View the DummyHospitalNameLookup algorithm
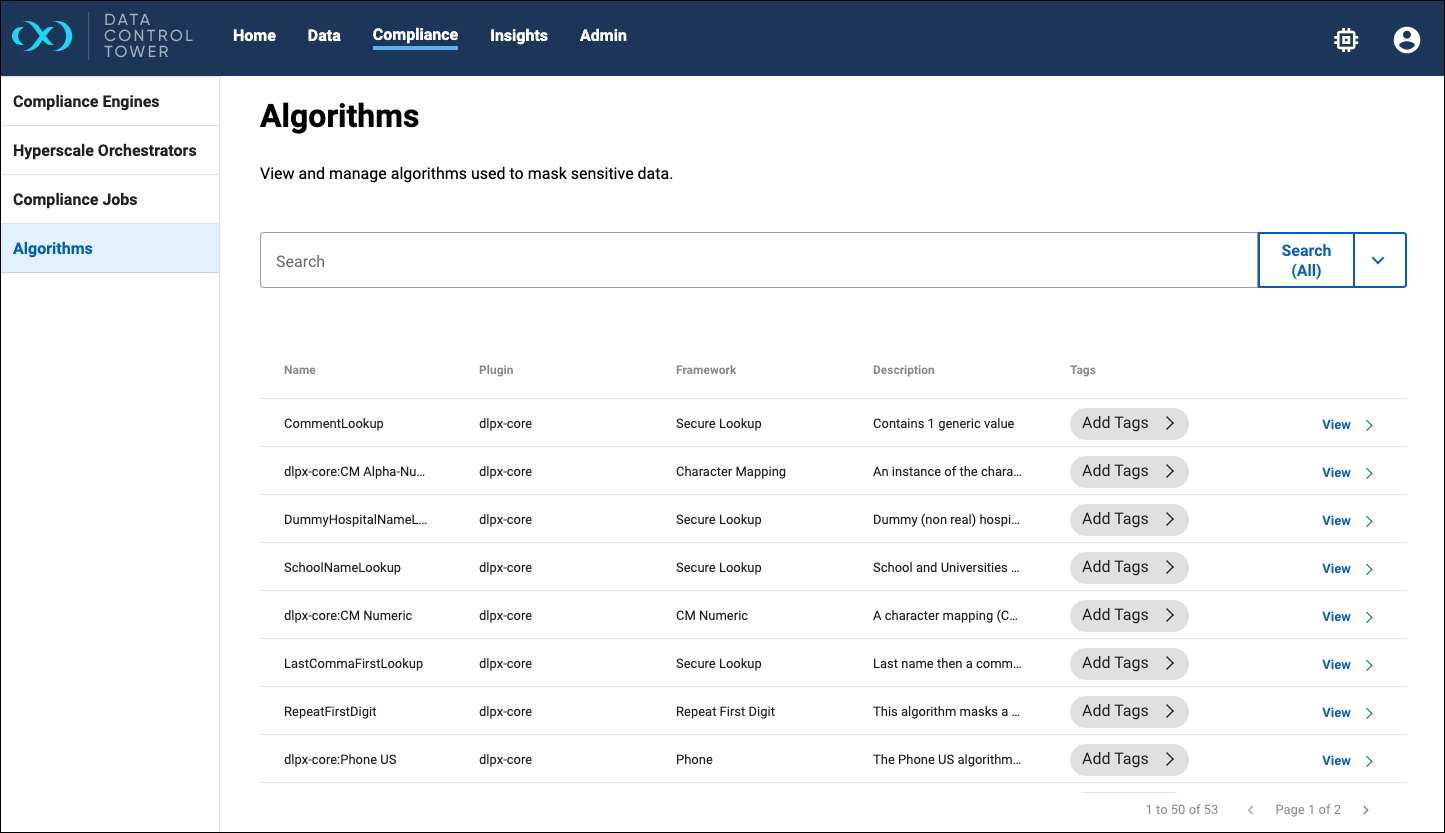 click(x=1336, y=521)
